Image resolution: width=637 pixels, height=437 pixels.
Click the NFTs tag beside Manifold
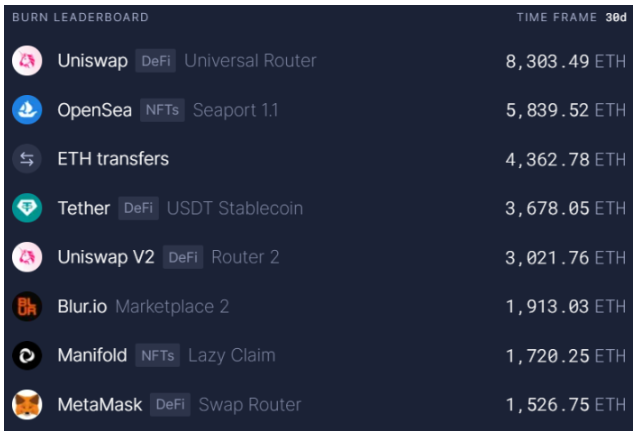point(158,355)
